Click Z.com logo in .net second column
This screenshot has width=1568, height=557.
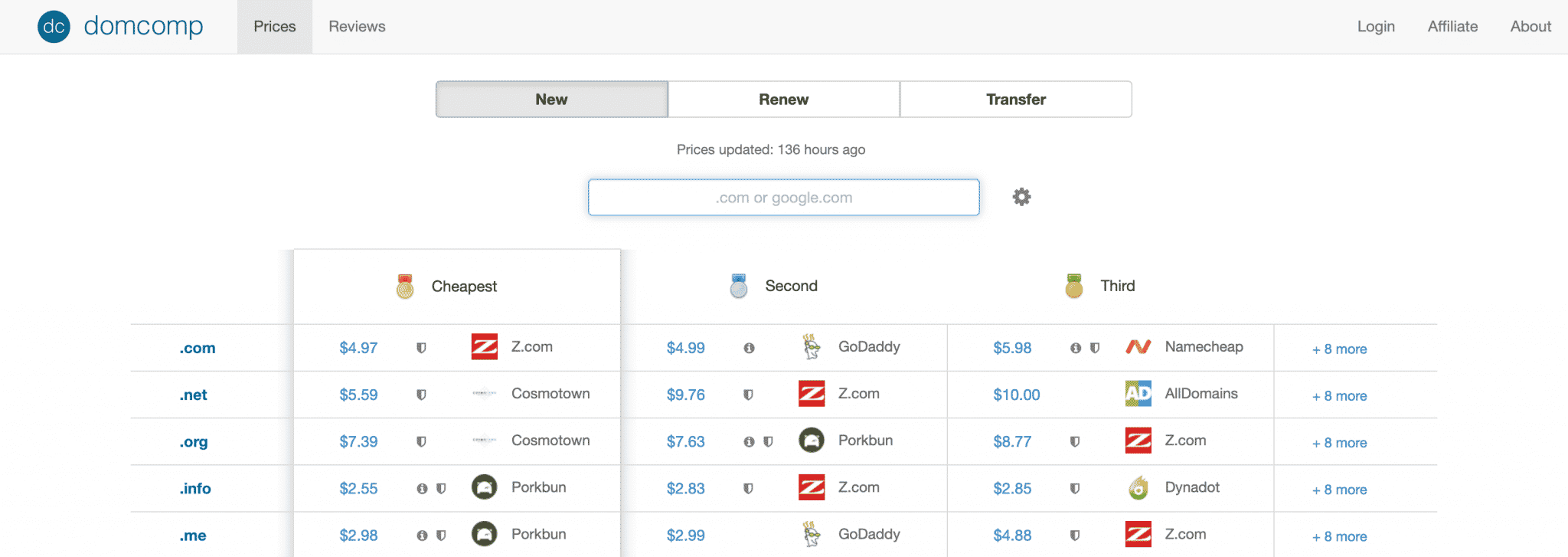pyautogui.click(x=812, y=394)
